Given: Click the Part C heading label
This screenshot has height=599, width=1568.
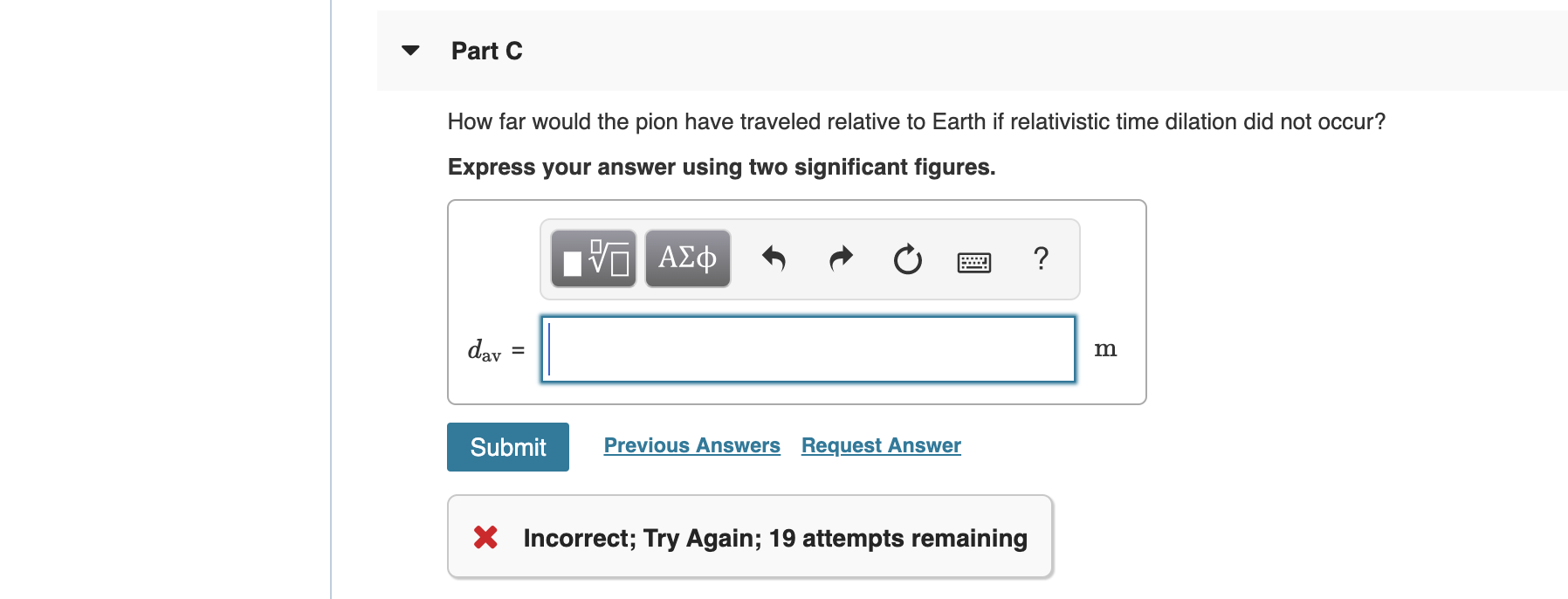Looking at the screenshot, I should click(485, 51).
